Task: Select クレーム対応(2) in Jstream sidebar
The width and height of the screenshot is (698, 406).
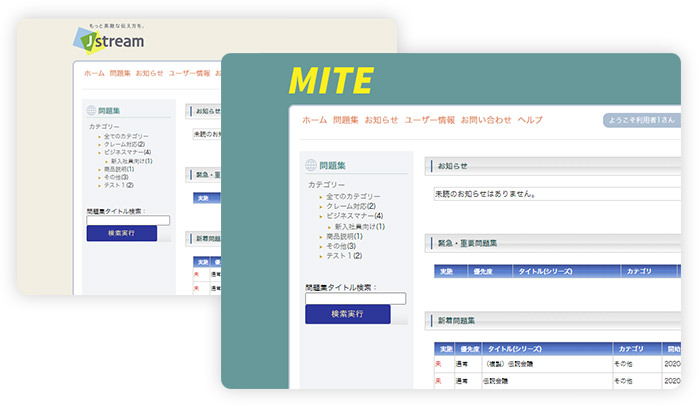Action: click(124, 144)
